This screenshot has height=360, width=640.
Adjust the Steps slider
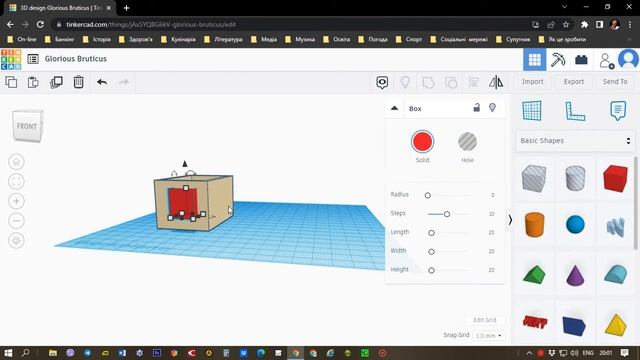[x=447, y=214]
